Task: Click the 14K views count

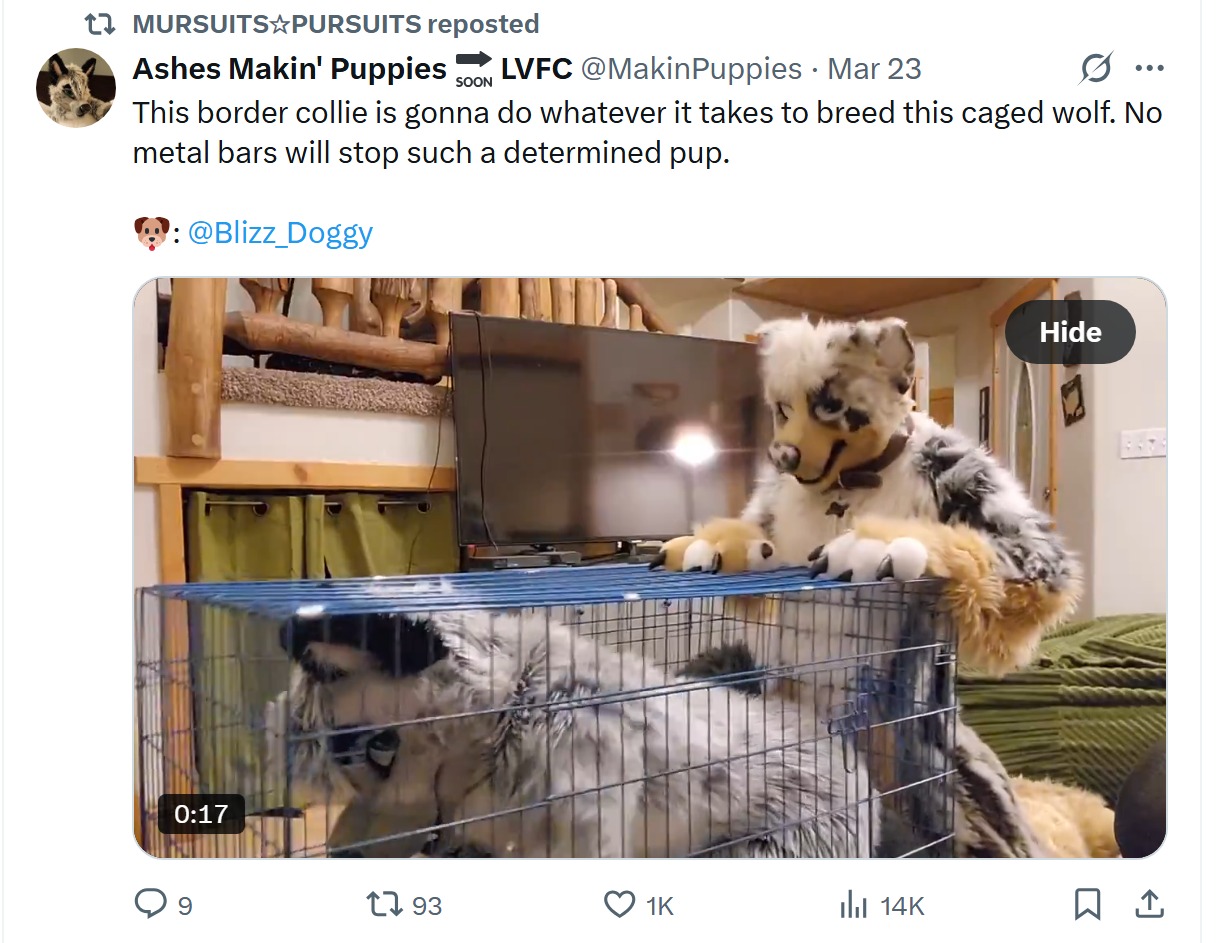Action: point(902,906)
